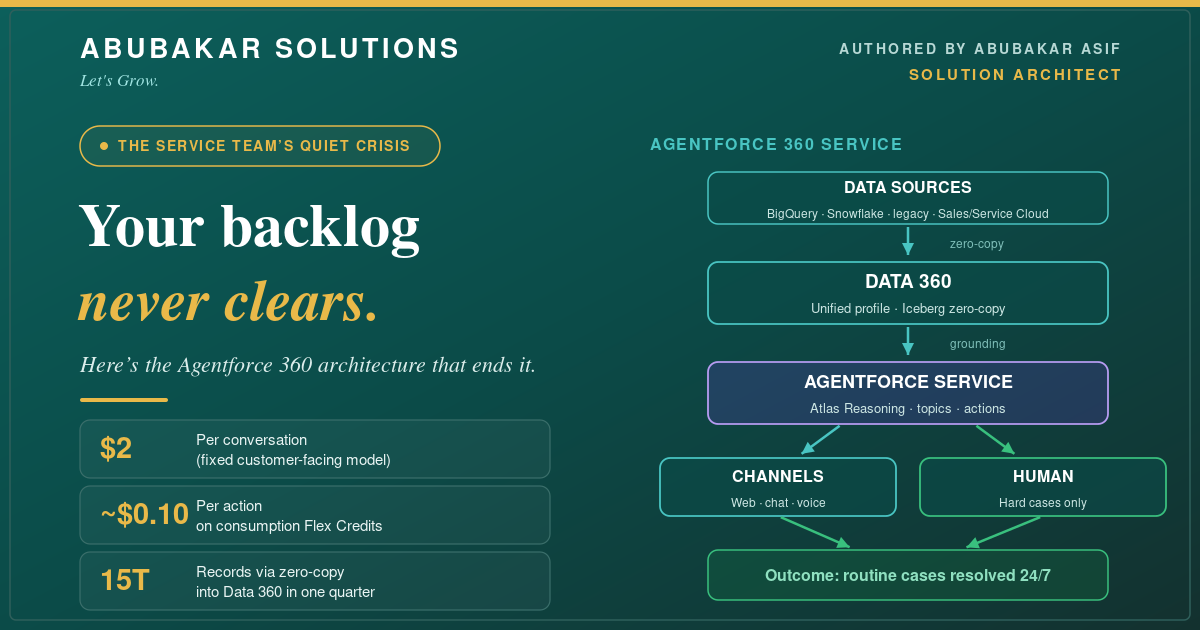The image size is (1200, 630).
Task: Click "Web · chat · voice" text
Action: 778,503
